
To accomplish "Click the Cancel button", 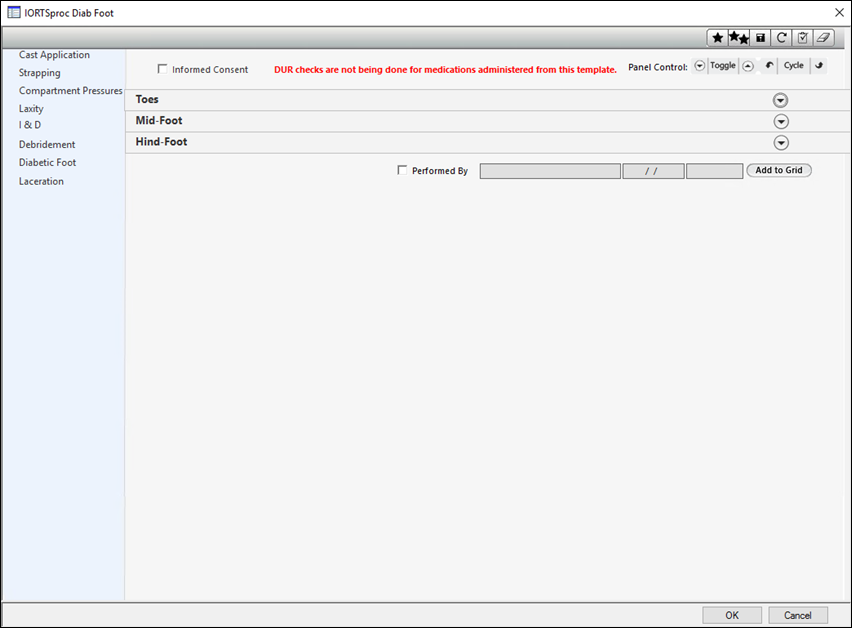I will 798,615.
